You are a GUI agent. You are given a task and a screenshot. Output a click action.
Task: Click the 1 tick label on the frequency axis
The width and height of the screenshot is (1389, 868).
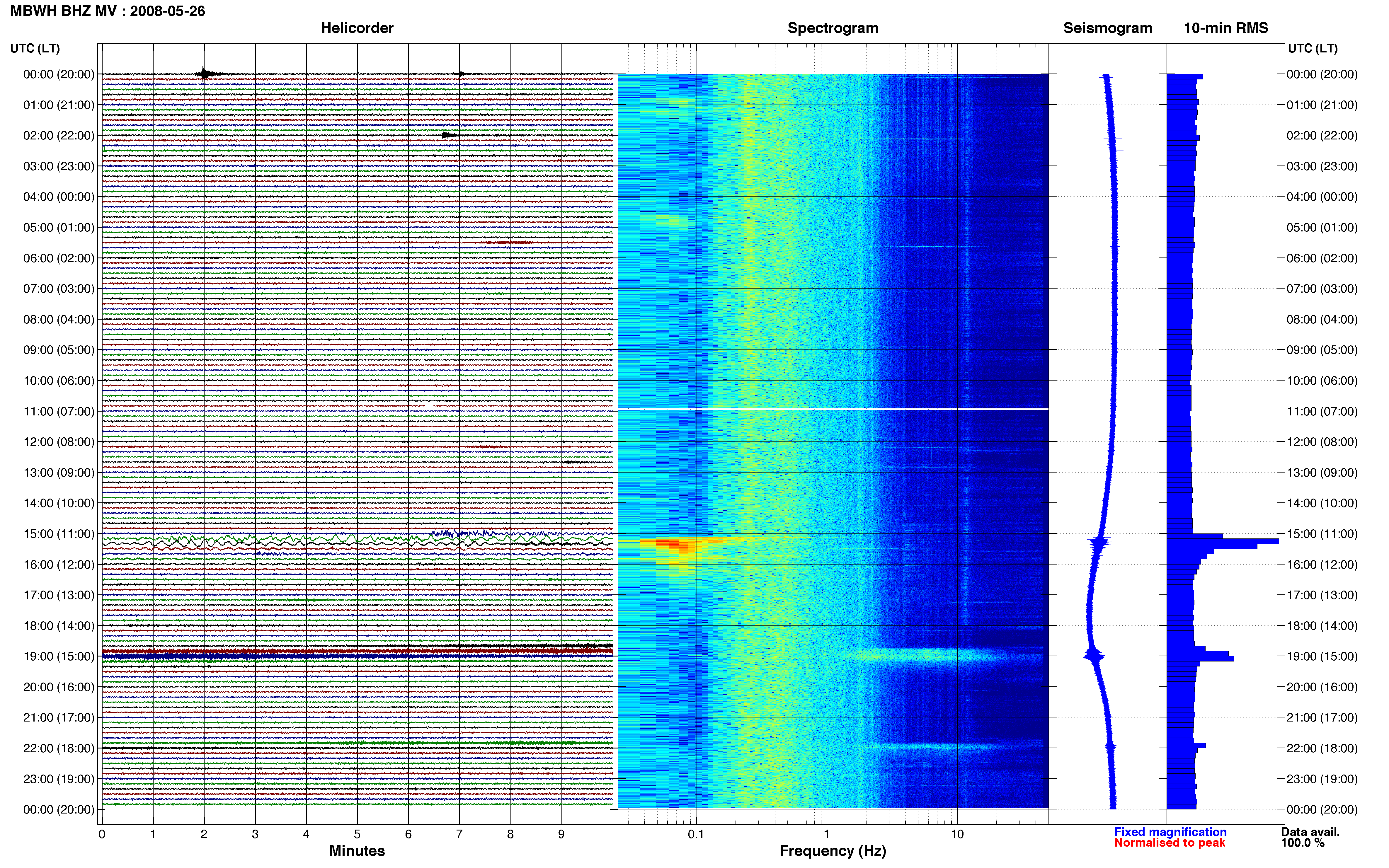pyautogui.click(x=827, y=835)
